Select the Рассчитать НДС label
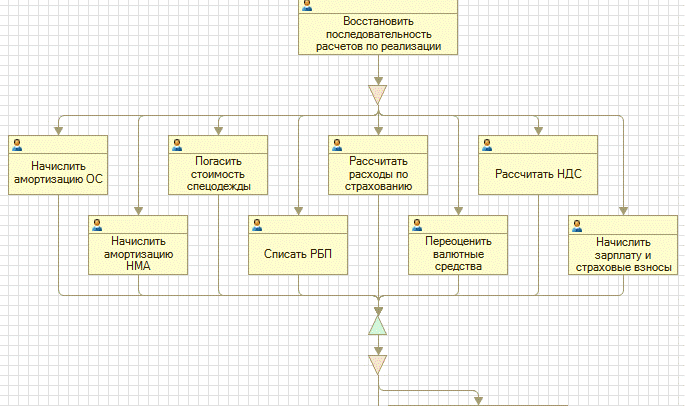The width and height of the screenshot is (685, 406). click(538, 174)
